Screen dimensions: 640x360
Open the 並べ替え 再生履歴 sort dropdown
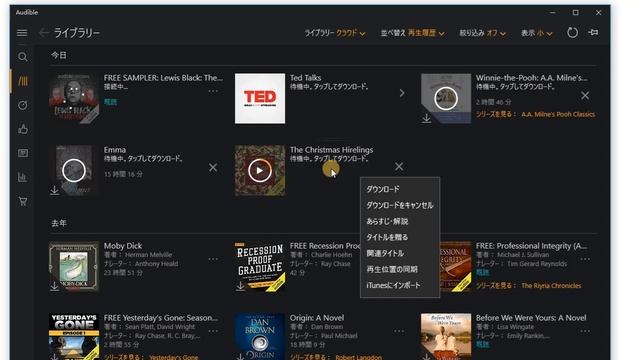click(x=412, y=33)
